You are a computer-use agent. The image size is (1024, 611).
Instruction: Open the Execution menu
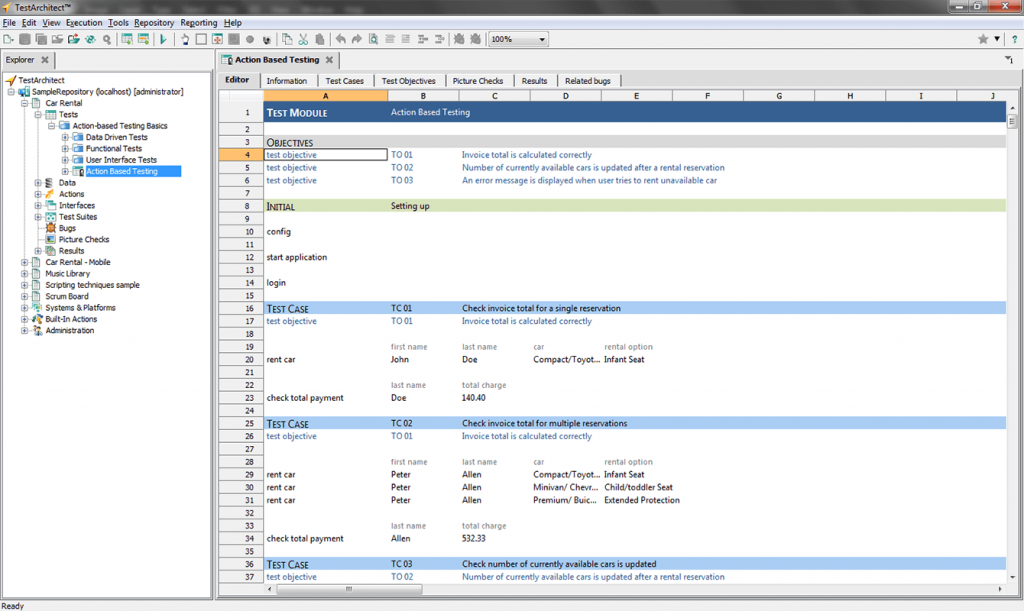click(x=84, y=22)
